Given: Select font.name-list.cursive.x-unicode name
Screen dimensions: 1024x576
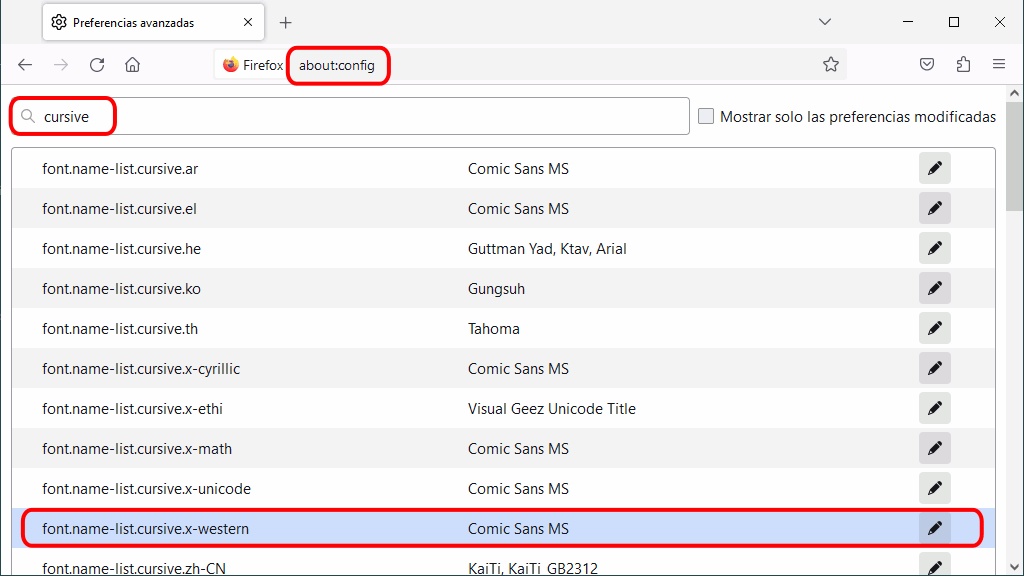Looking at the screenshot, I should tap(146, 488).
